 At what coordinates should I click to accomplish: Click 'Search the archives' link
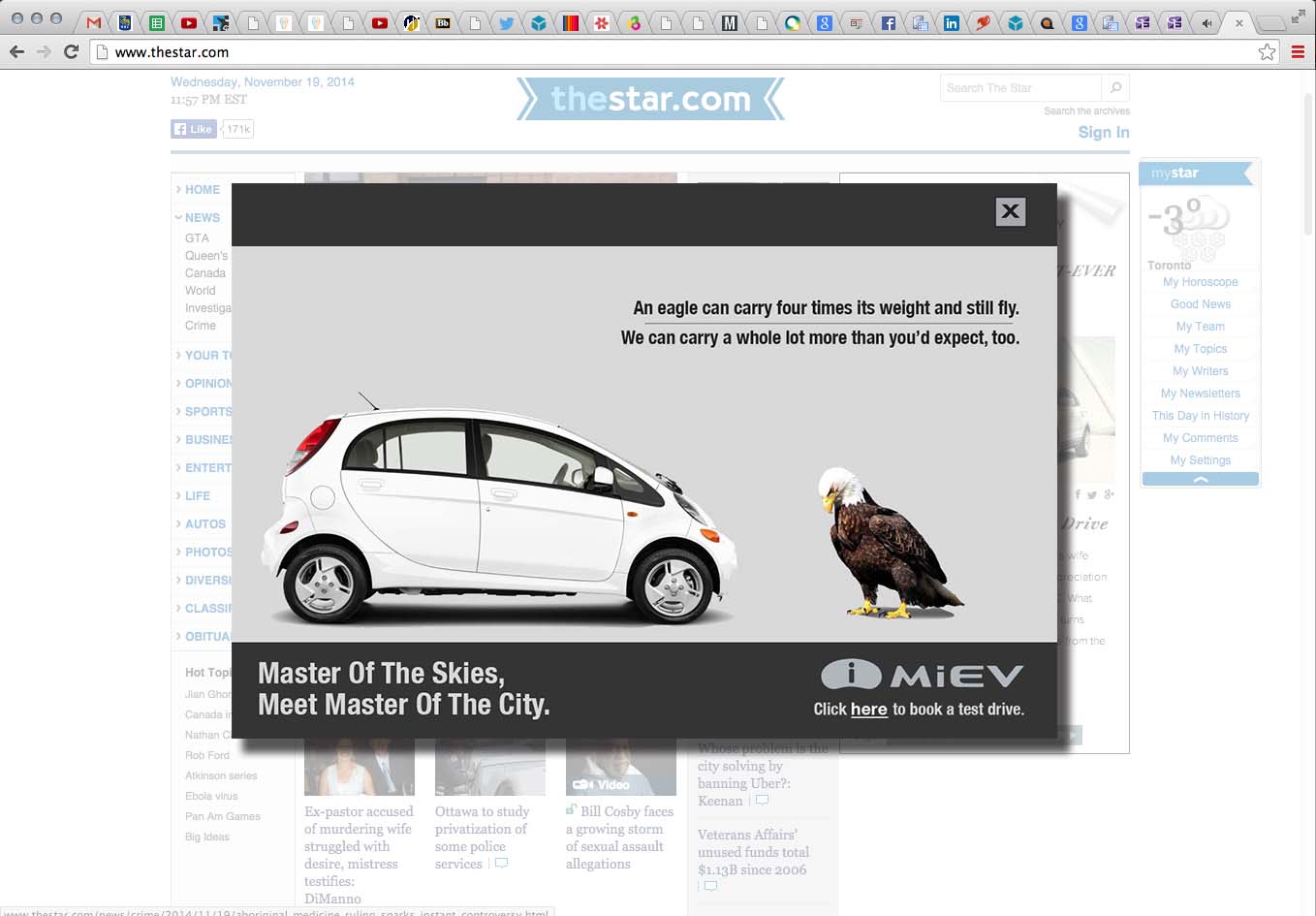click(1086, 111)
